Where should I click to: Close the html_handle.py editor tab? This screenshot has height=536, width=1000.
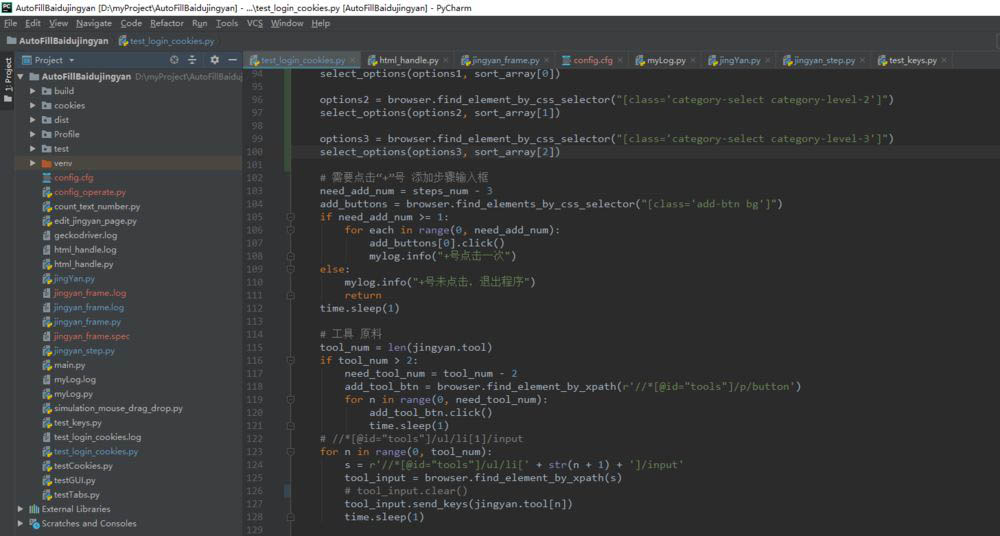(x=445, y=61)
